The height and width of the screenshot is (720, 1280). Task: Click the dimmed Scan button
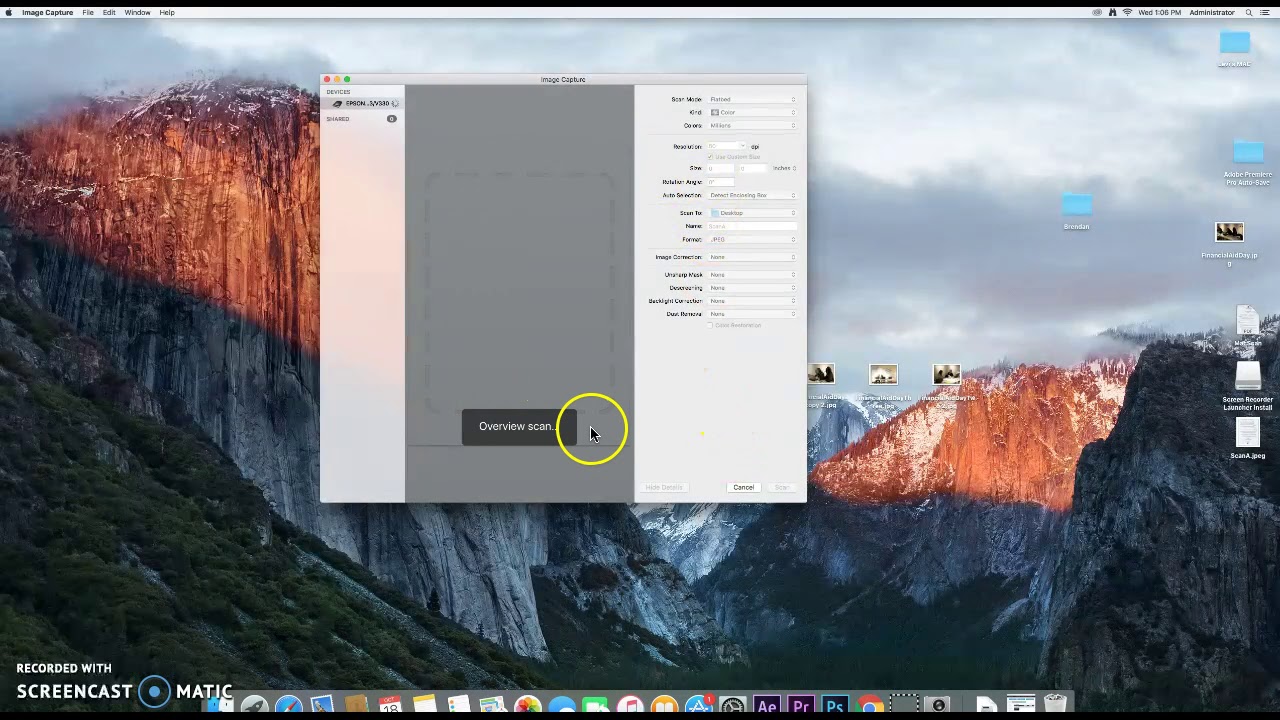(x=782, y=487)
